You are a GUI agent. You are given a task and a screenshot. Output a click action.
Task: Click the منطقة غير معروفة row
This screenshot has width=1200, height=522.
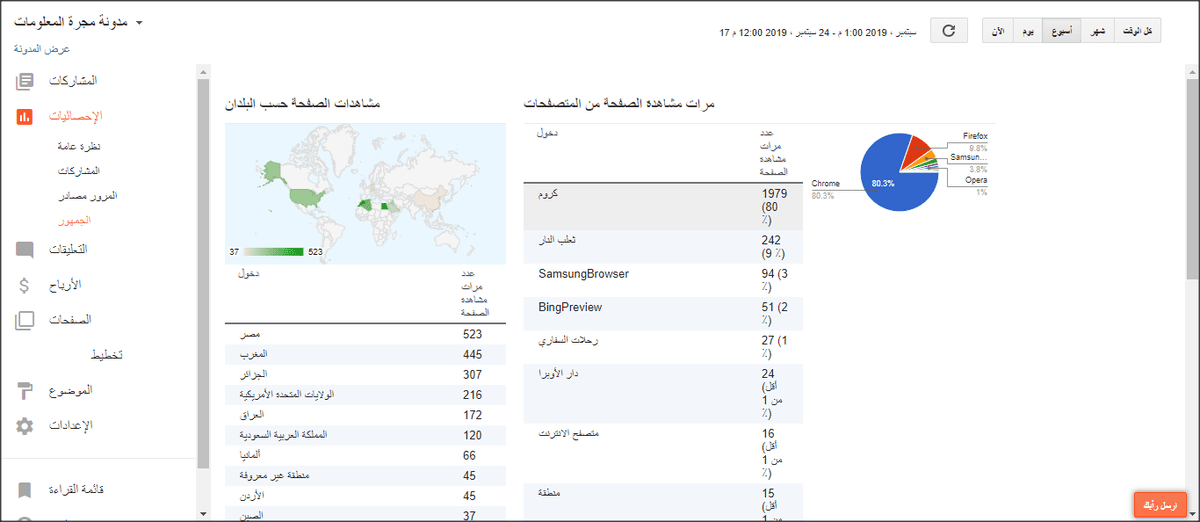365,476
